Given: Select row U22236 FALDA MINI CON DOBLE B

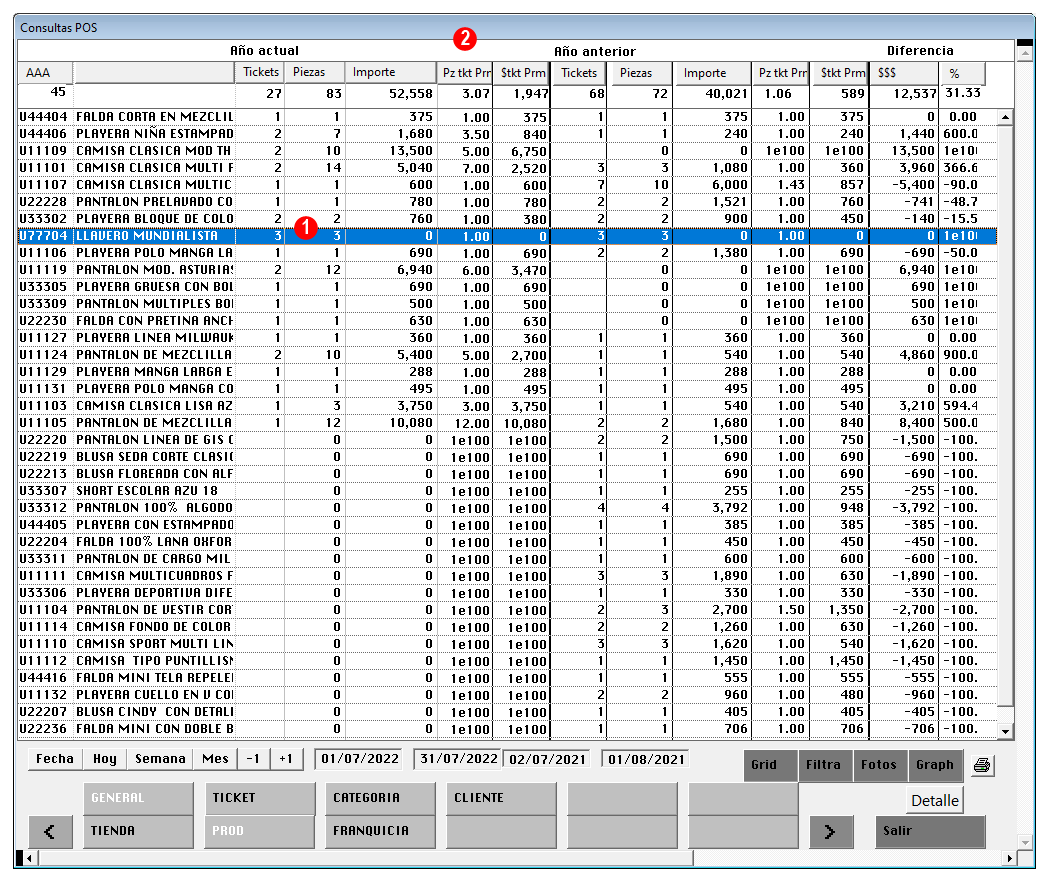Looking at the screenshot, I should [x=507, y=729].
